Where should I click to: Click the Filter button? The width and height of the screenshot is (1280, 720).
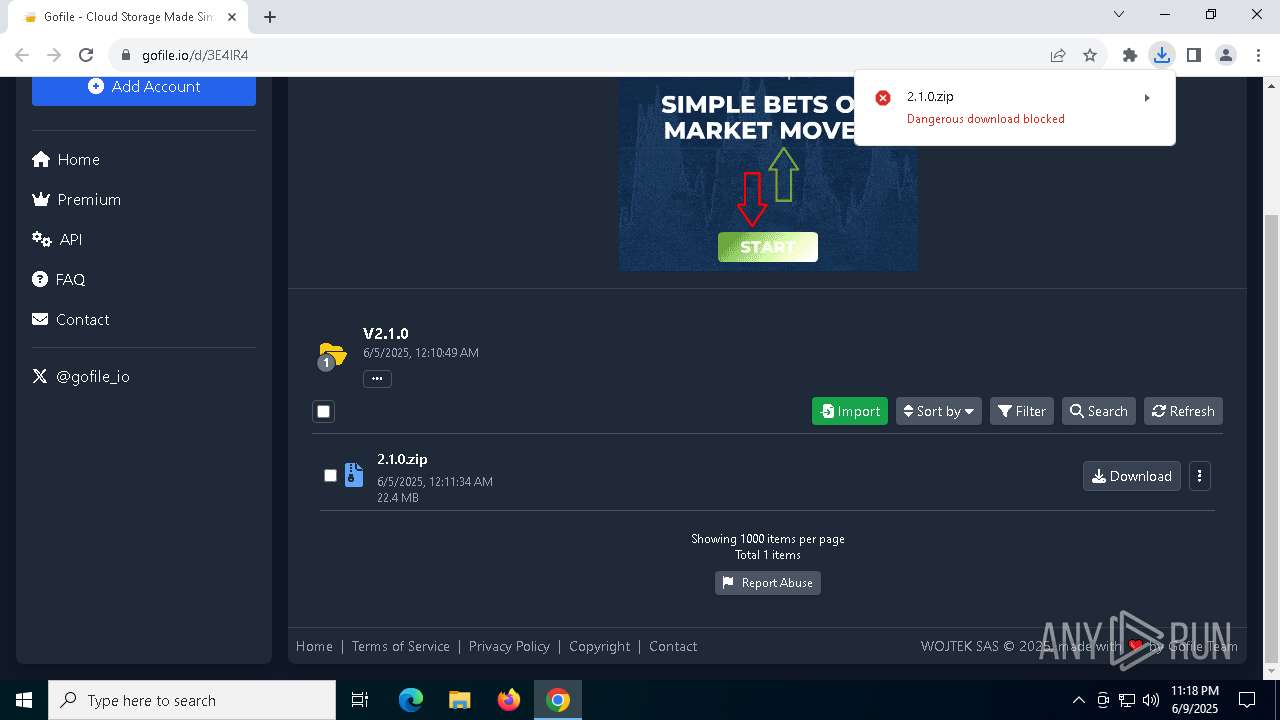tap(1022, 411)
